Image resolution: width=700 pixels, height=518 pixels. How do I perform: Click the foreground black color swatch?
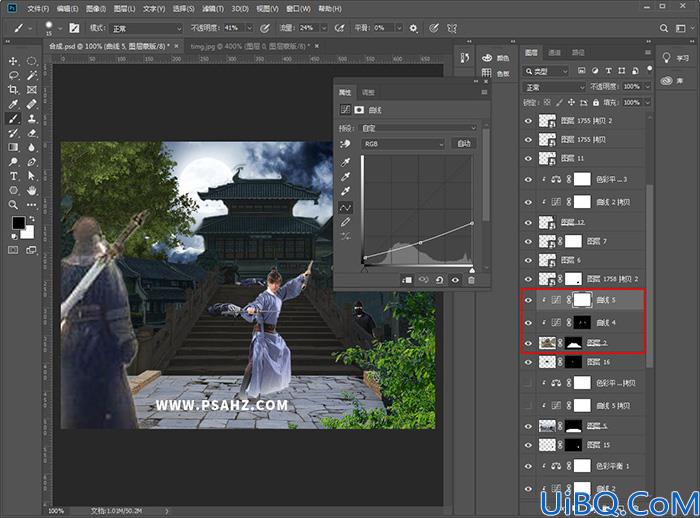[18, 222]
